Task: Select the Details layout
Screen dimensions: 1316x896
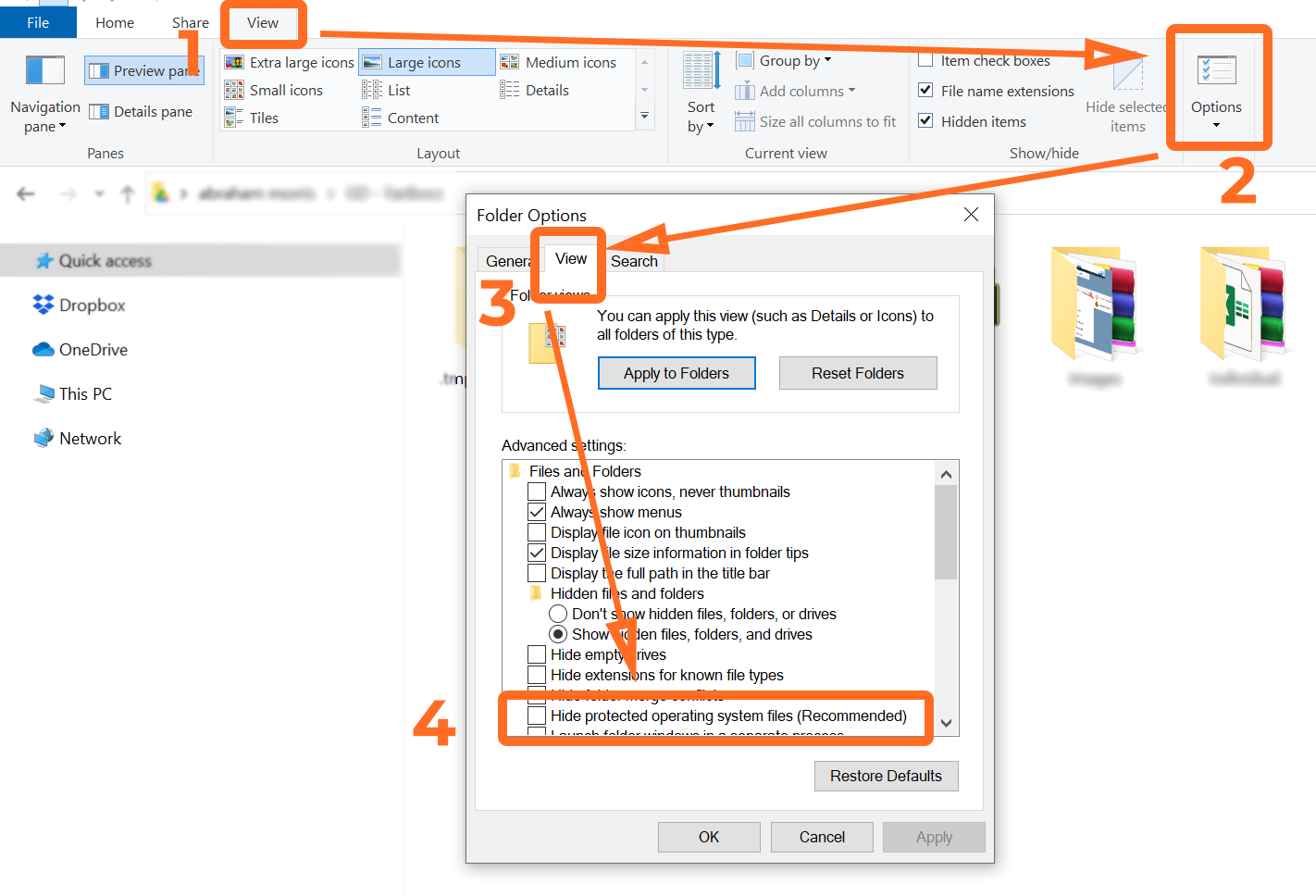Action: [535, 90]
